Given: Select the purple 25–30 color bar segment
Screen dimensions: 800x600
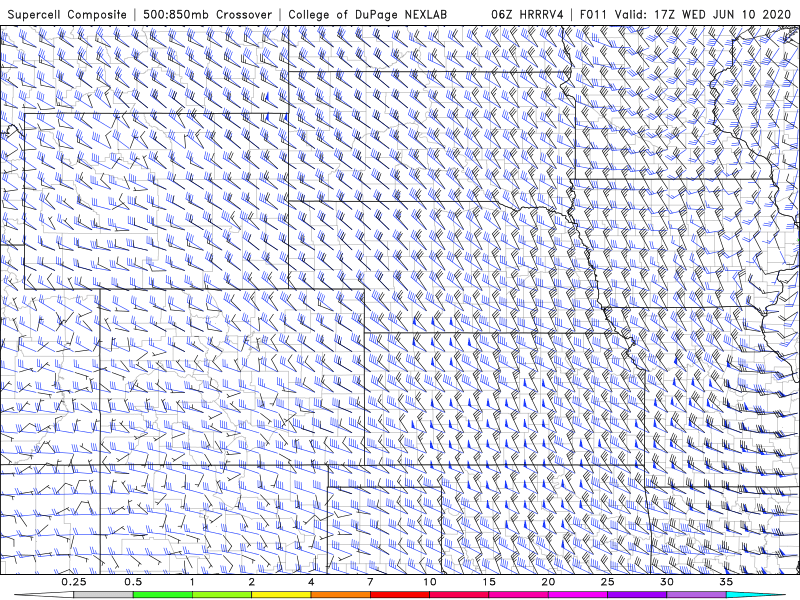Looking at the screenshot, I should [x=637, y=595].
